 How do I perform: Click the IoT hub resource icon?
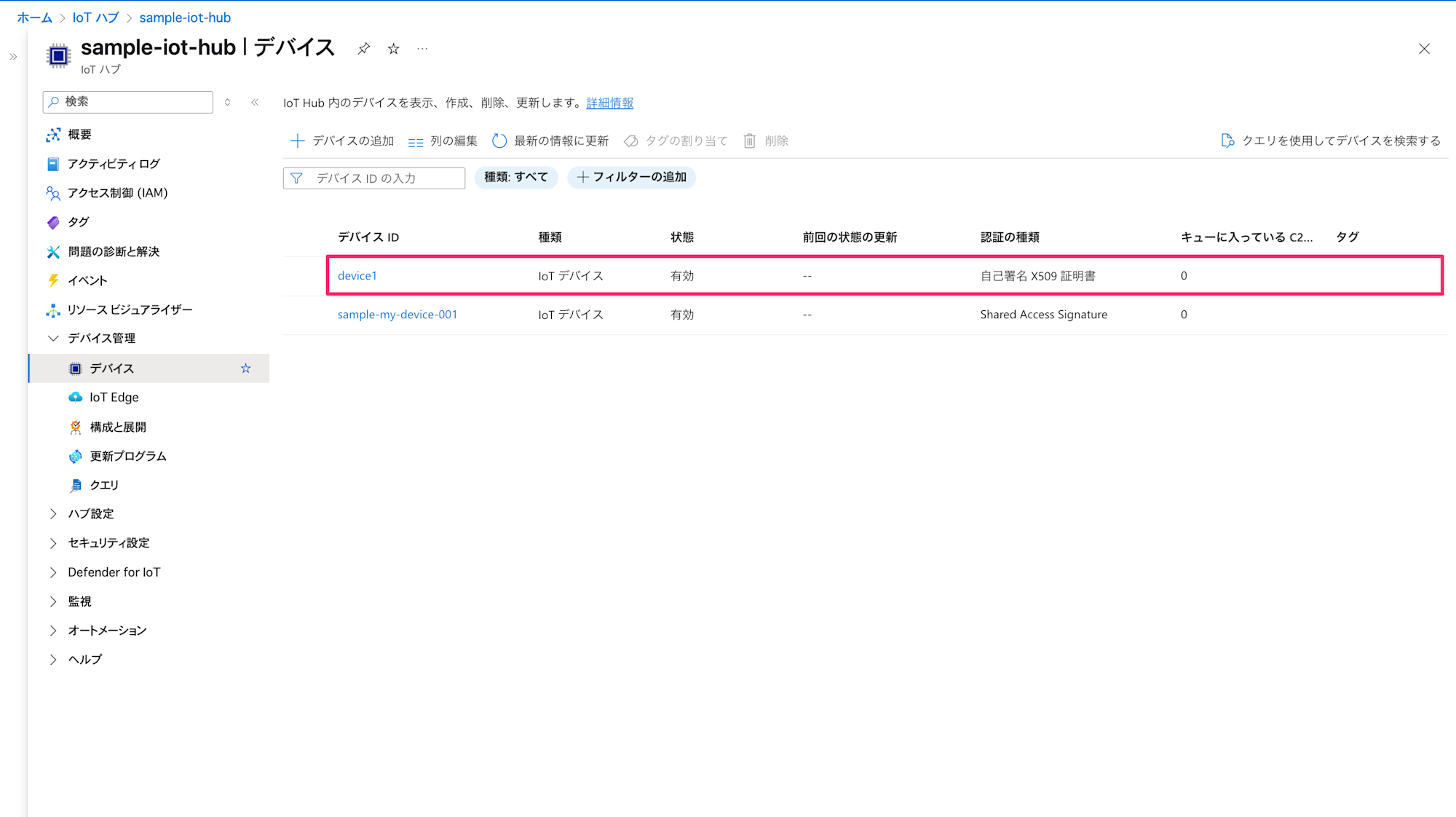click(x=58, y=55)
